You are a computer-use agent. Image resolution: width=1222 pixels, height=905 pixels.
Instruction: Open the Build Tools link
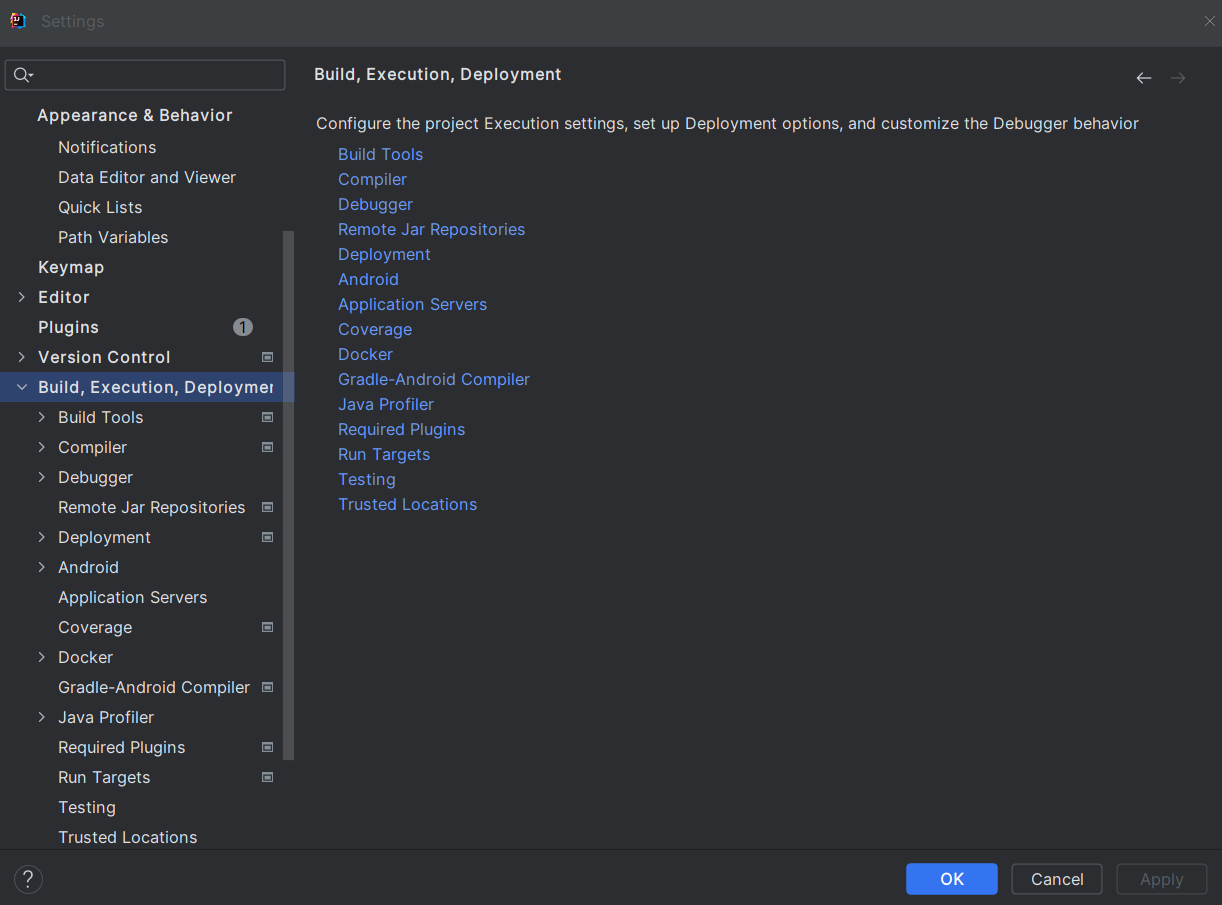pyautogui.click(x=380, y=154)
